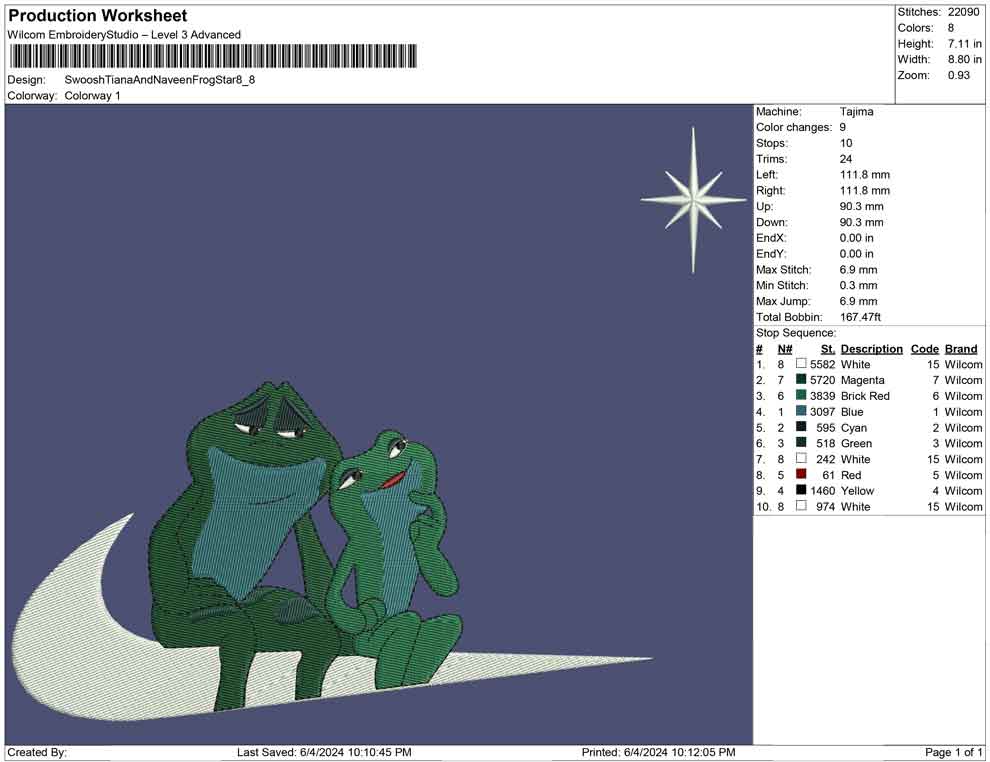Screen dimensions: 990x762
Task: Click the EndX value '0.00 in'
Action: [x=857, y=238]
